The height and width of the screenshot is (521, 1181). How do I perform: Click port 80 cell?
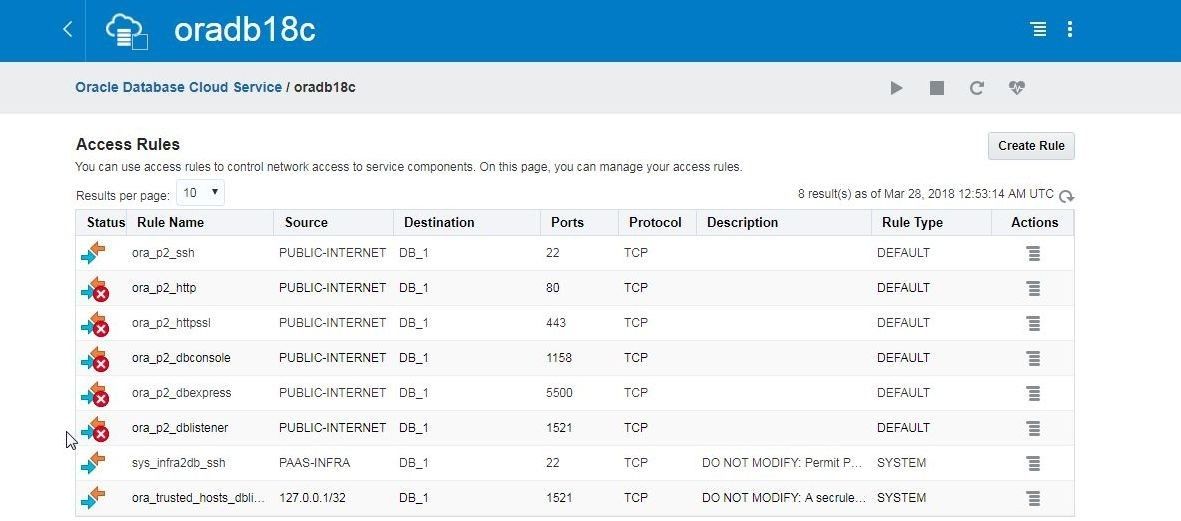click(553, 288)
